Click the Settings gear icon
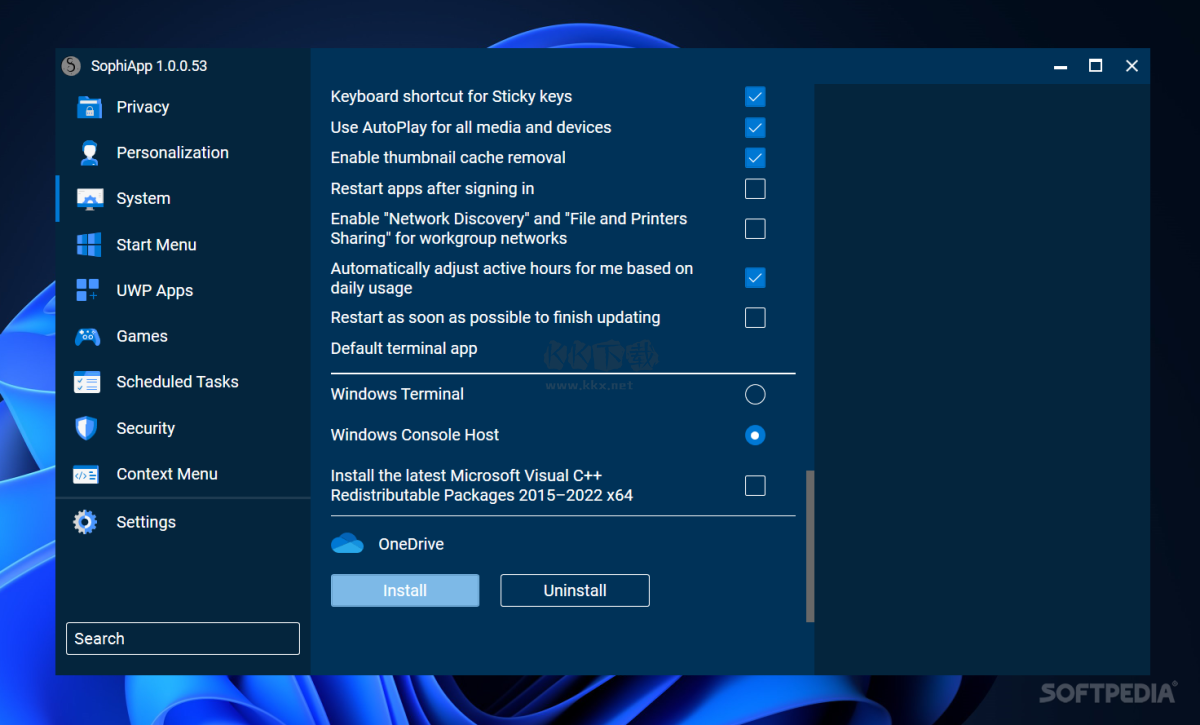This screenshot has height=725, width=1200. [86, 522]
